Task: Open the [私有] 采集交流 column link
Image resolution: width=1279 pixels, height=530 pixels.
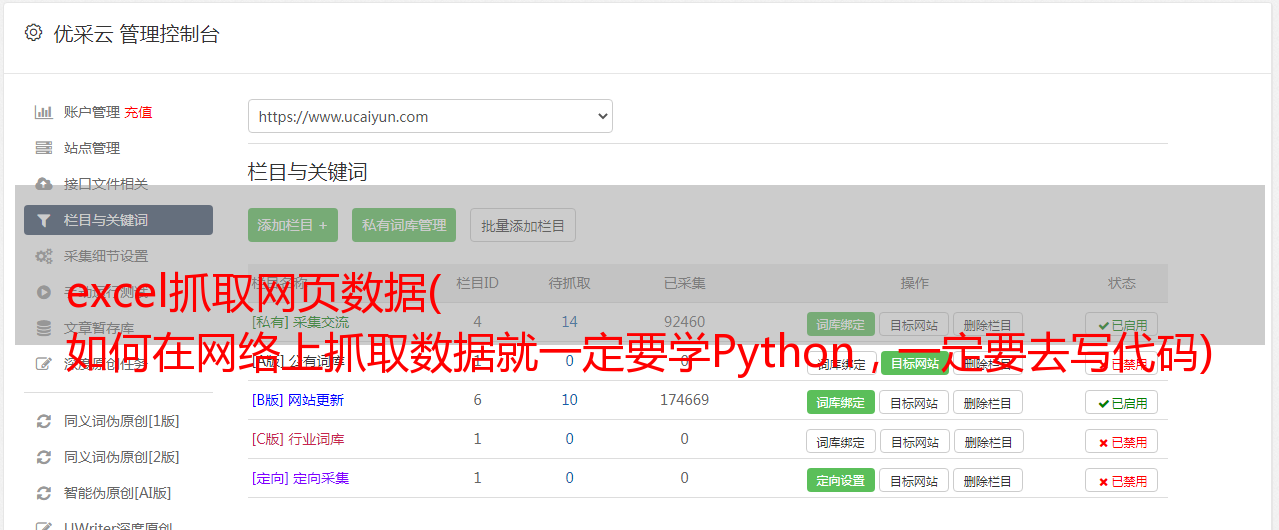Action: [x=301, y=322]
